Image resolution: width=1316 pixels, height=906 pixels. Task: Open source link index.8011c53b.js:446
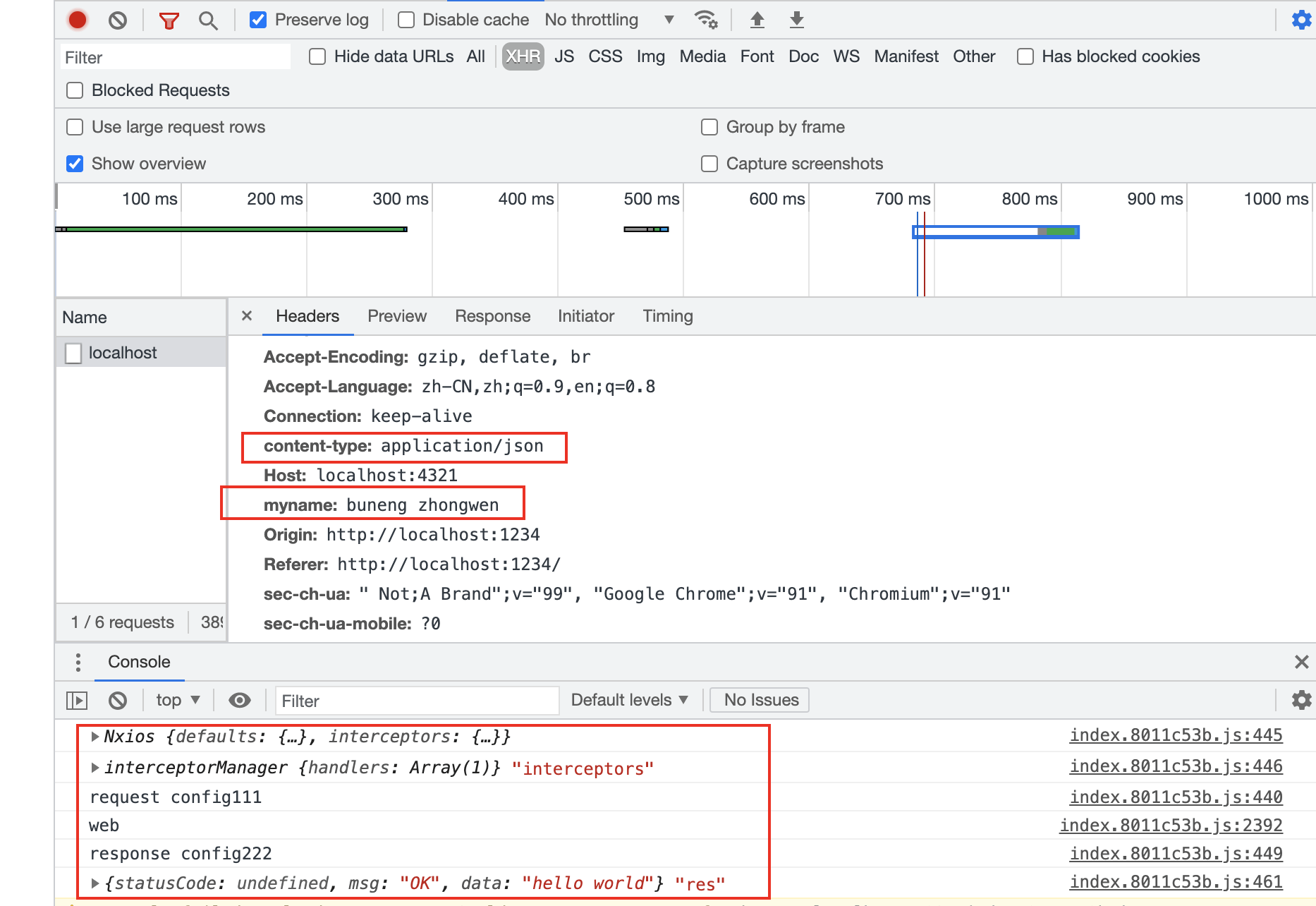point(1176,766)
